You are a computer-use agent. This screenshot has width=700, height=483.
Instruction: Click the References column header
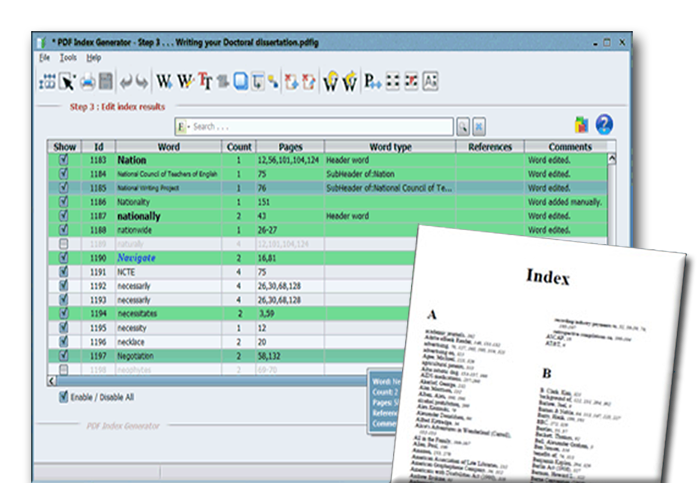(x=490, y=147)
